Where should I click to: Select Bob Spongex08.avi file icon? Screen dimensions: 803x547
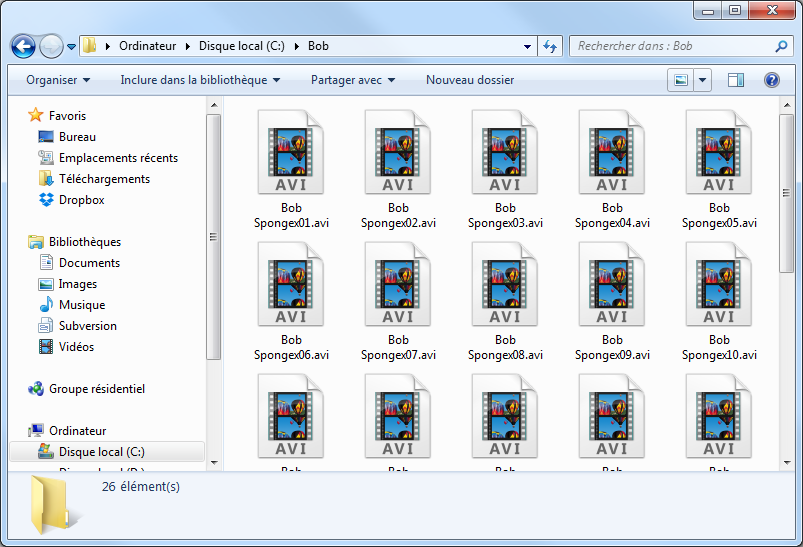(505, 284)
